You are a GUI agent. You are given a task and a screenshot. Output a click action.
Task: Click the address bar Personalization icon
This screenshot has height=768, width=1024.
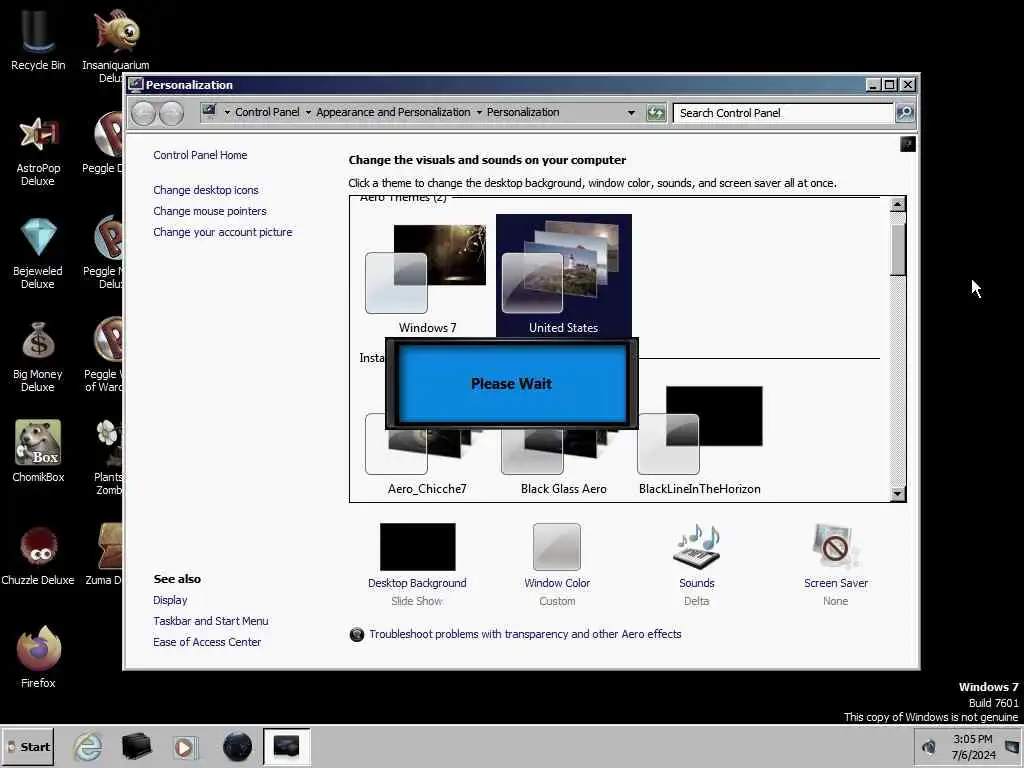click(209, 112)
